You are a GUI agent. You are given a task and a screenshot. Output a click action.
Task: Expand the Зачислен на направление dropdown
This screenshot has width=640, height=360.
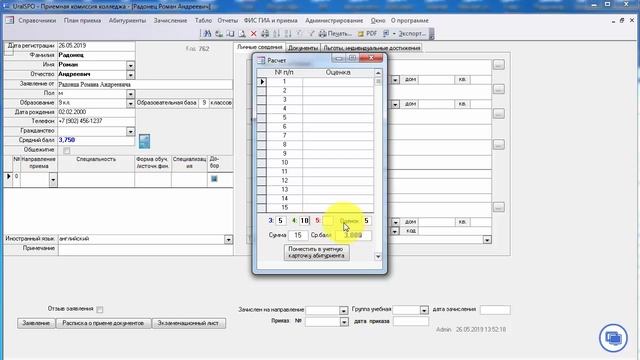tap(343, 311)
